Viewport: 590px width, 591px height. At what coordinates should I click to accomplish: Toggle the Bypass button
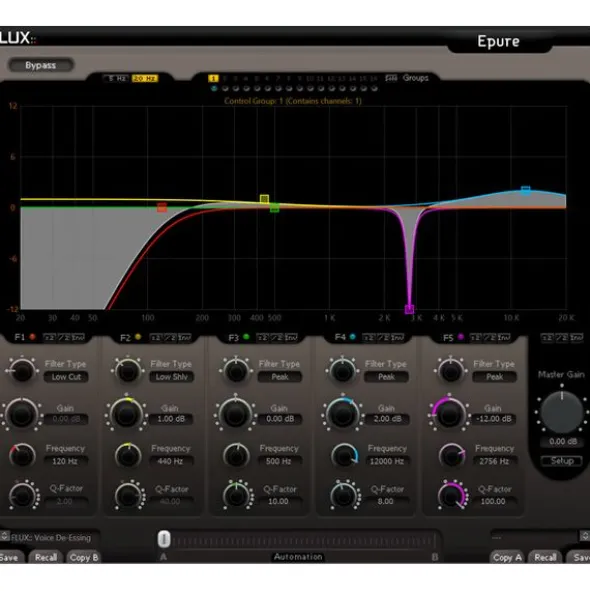pos(41,65)
